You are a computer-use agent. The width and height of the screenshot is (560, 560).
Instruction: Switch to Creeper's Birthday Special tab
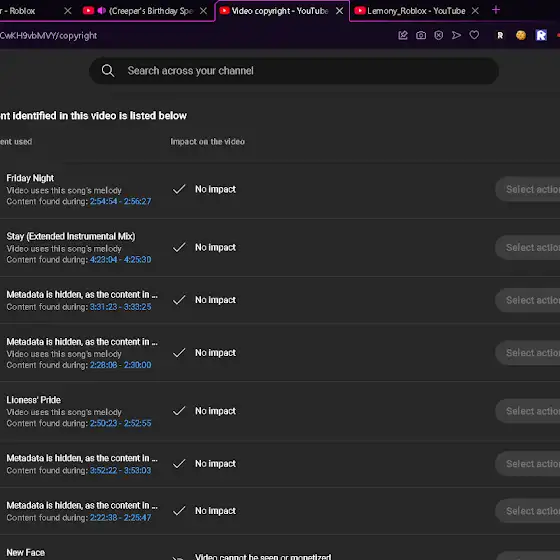146,11
